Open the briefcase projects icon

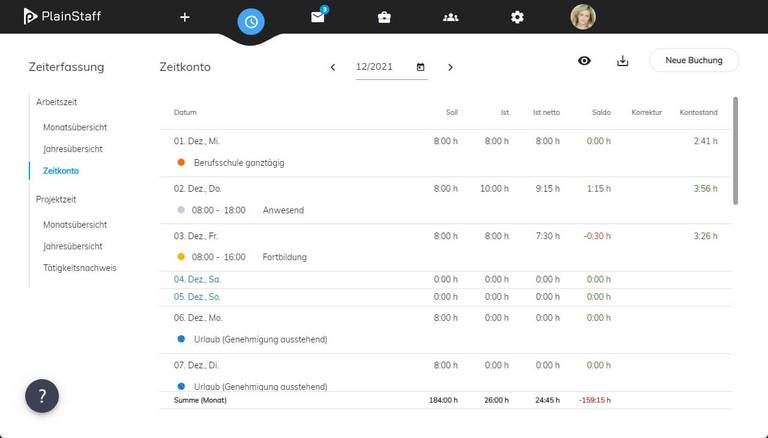384,17
